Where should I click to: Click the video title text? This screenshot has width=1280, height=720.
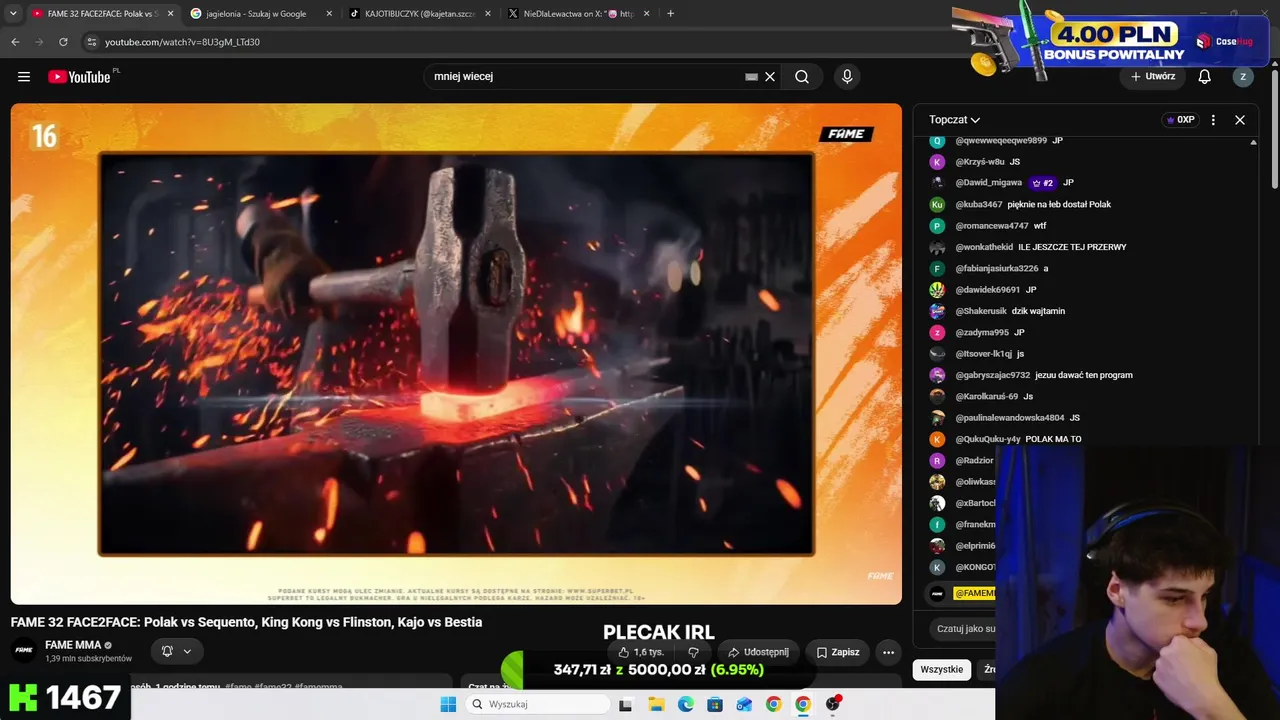point(247,622)
